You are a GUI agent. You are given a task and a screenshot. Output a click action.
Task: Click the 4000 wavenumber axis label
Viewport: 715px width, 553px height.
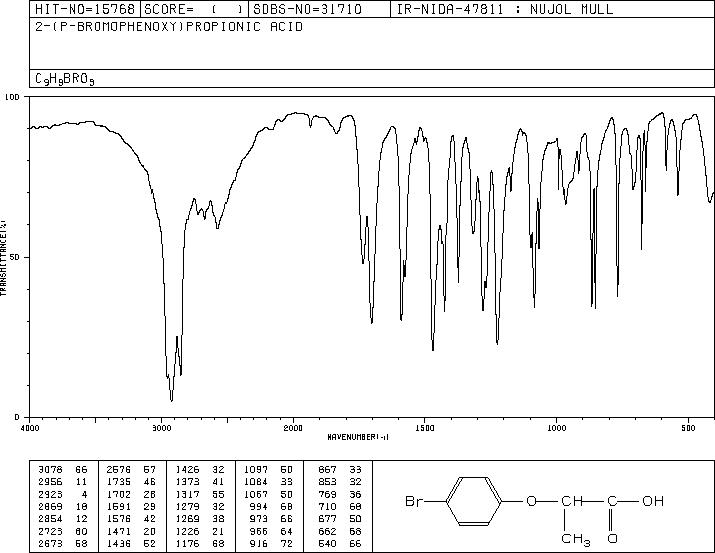click(30, 428)
